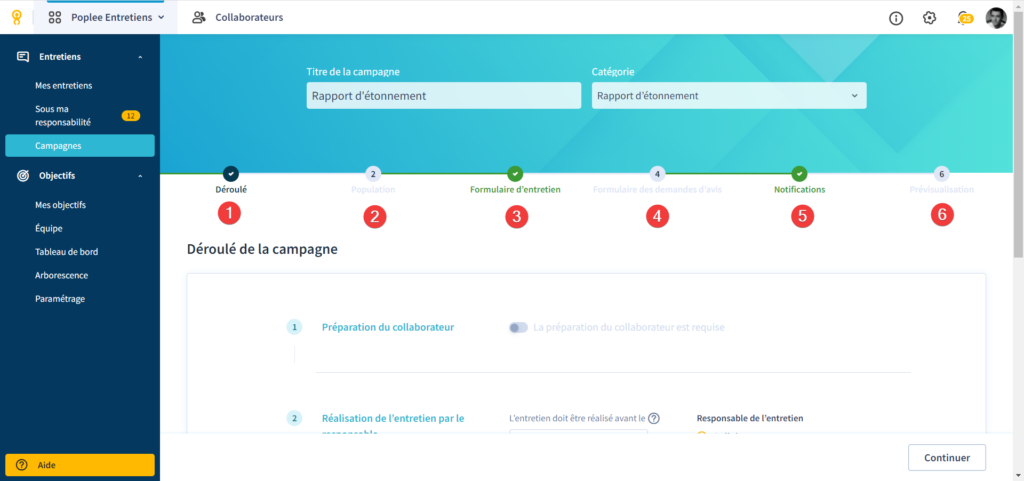
Task: Click the Entretiens chat icon in sidebar
Action: tap(23, 57)
